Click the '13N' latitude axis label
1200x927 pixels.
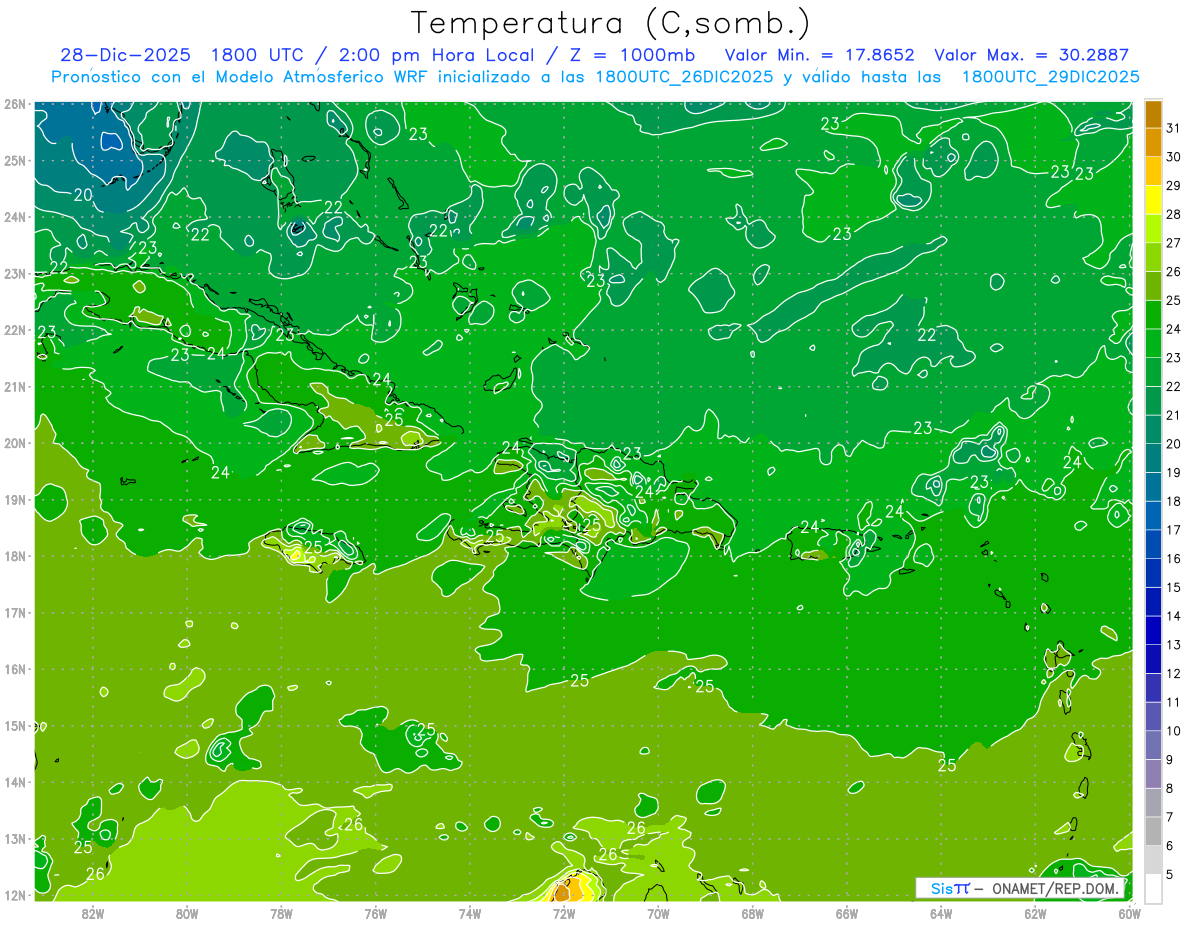point(15,838)
